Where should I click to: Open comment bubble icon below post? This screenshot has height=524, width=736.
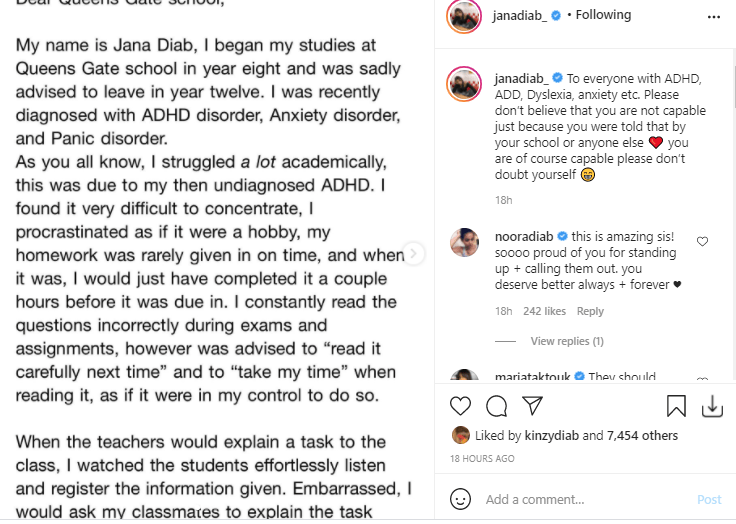[497, 406]
